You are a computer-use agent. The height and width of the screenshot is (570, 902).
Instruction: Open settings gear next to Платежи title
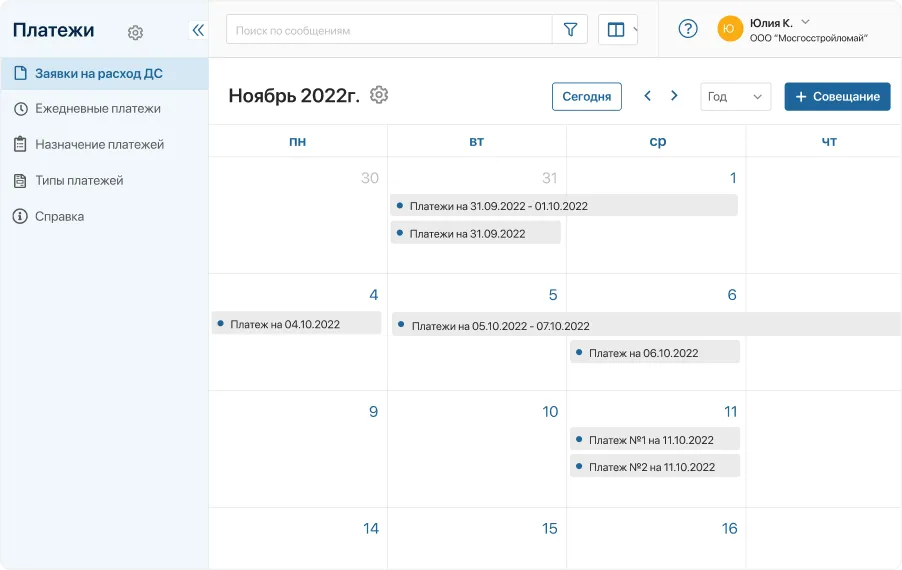pyautogui.click(x=136, y=32)
